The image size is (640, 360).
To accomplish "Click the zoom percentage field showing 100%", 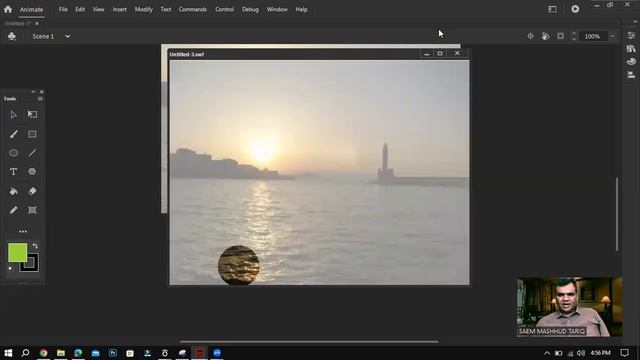I will (593, 36).
